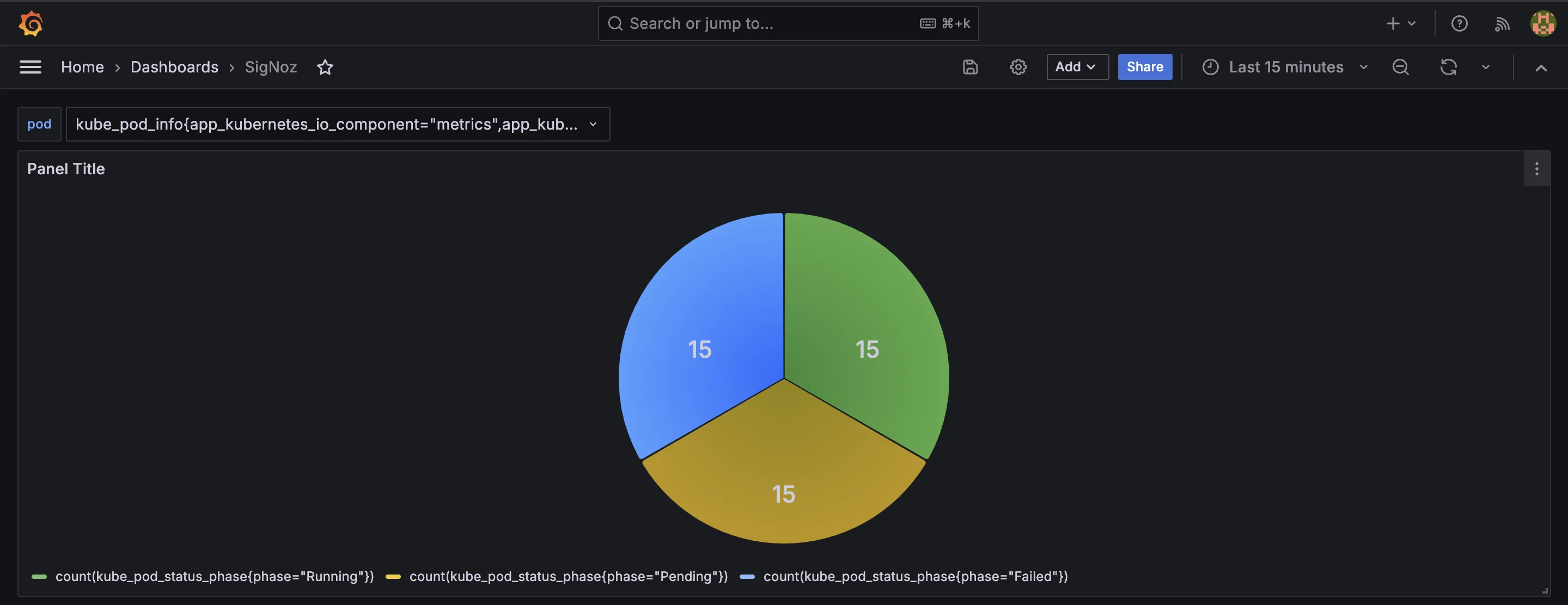Image resolution: width=1568 pixels, height=605 pixels.
Task: Open the help question mark menu
Action: click(x=1459, y=24)
